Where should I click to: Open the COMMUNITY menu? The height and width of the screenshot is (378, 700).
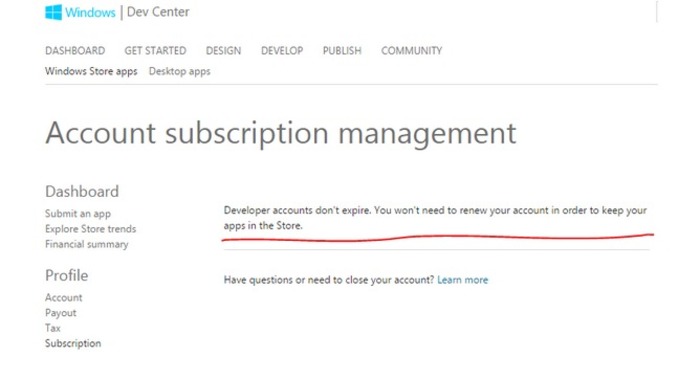412,50
